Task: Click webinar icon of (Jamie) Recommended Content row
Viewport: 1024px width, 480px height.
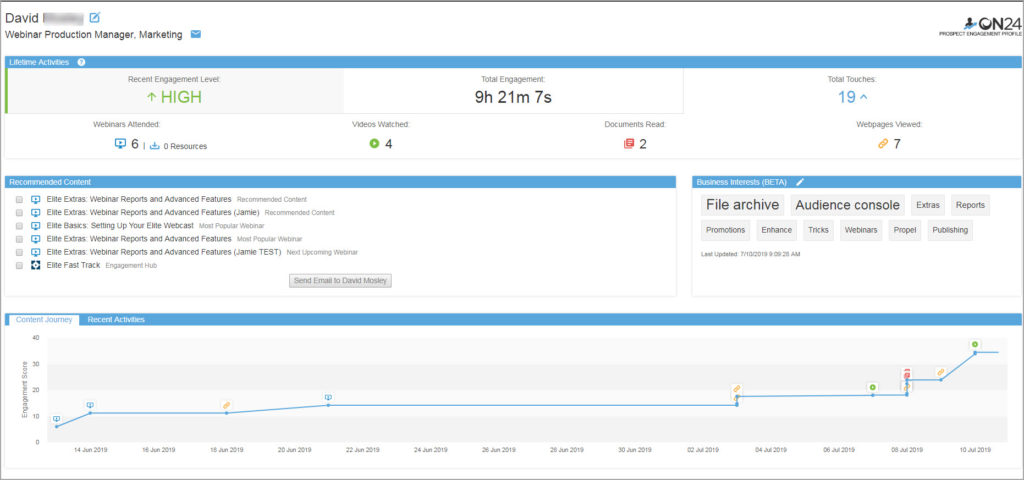Action: [x=36, y=212]
